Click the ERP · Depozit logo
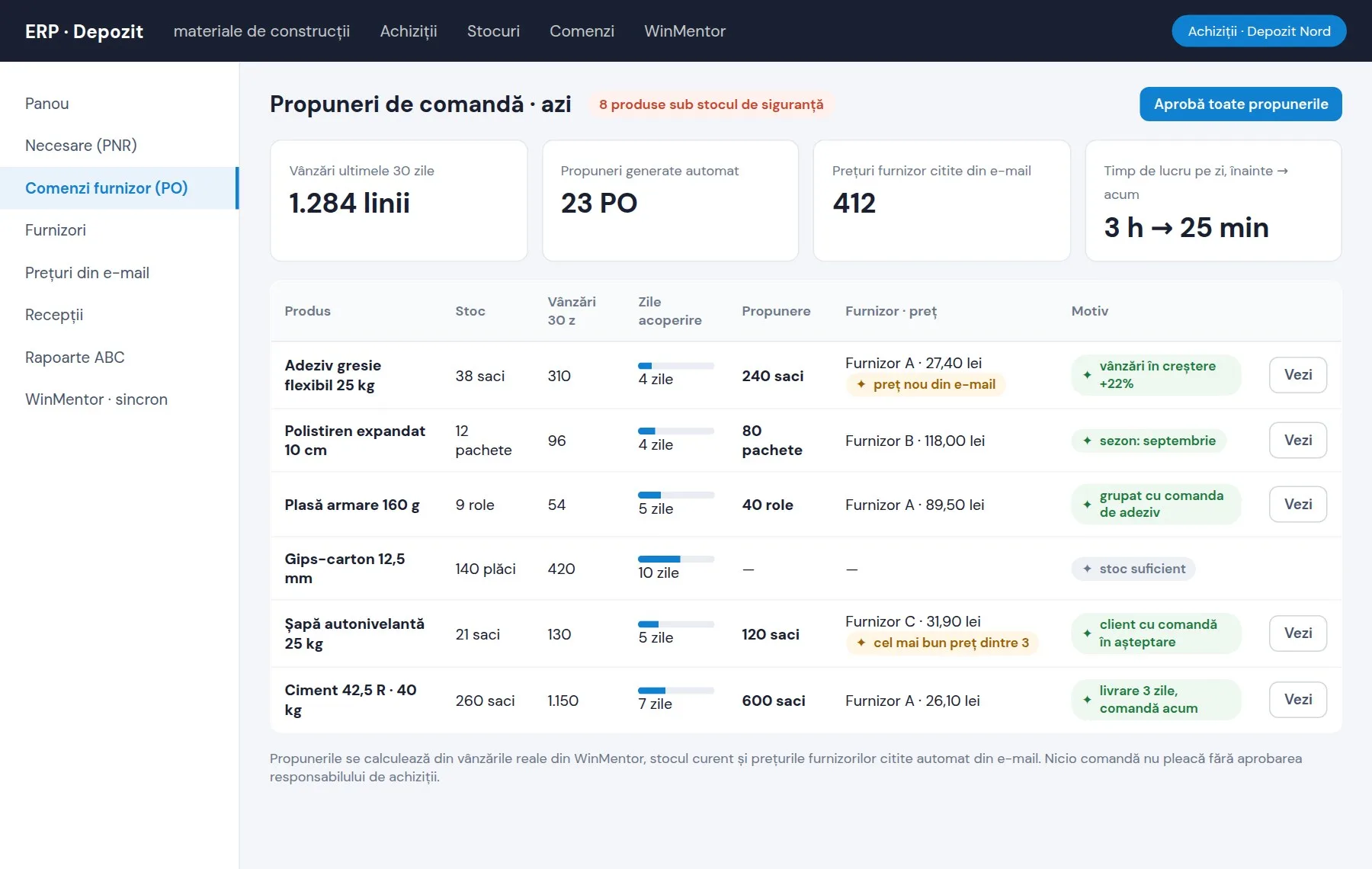This screenshot has height=869, width=1372. [x=84, y=31]
